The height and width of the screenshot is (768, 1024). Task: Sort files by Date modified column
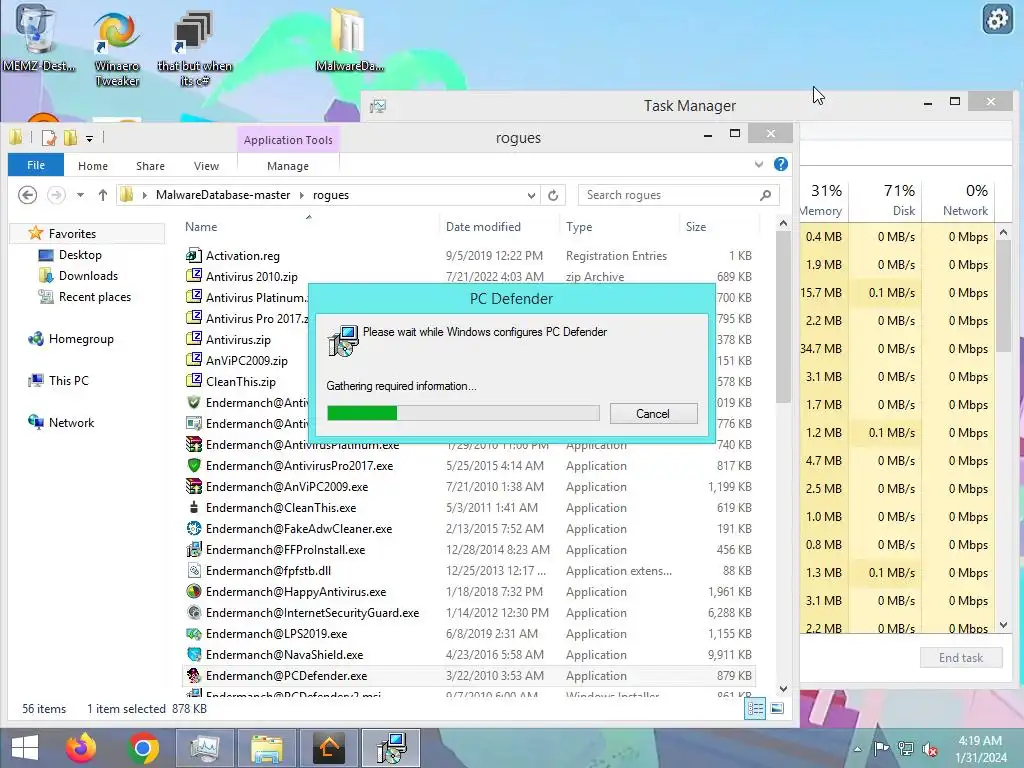[483, 227]
